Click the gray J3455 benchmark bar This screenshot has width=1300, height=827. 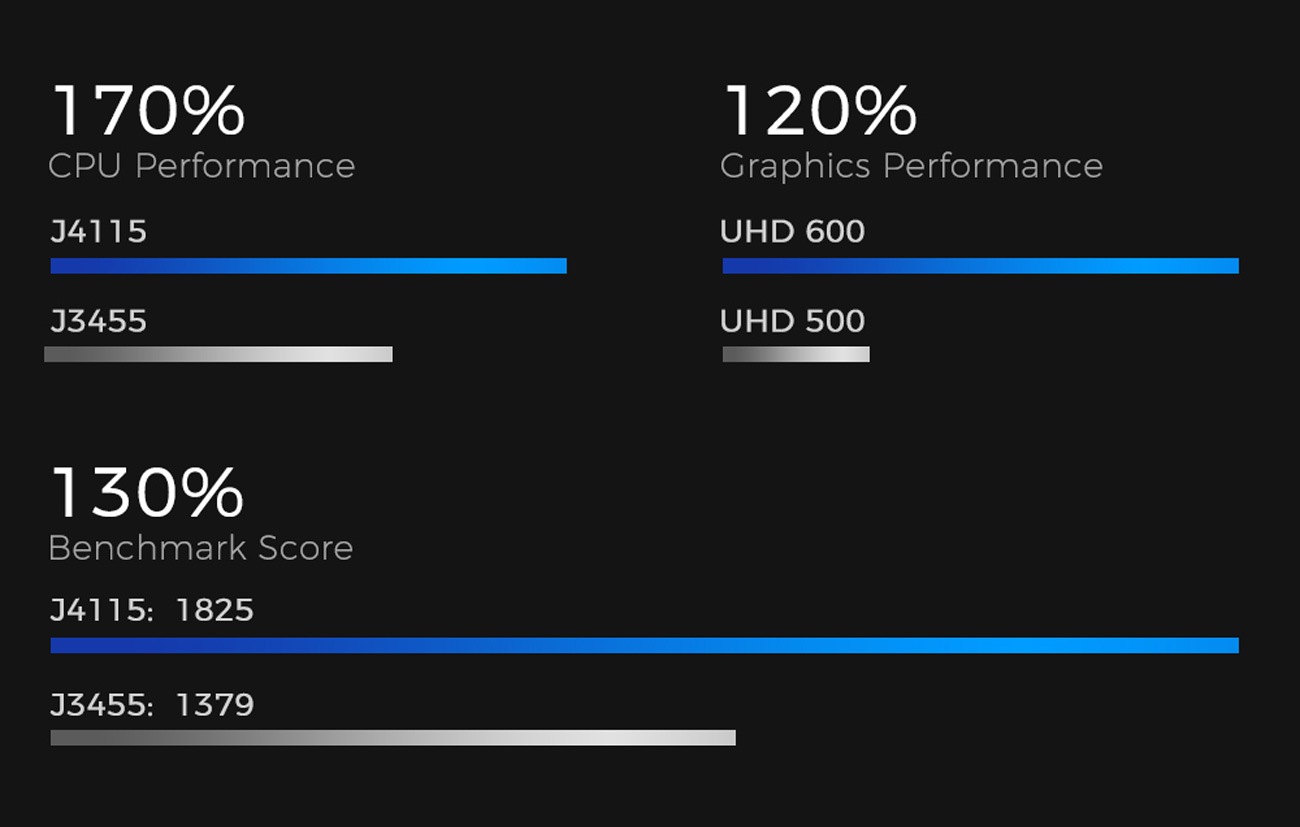393,738
